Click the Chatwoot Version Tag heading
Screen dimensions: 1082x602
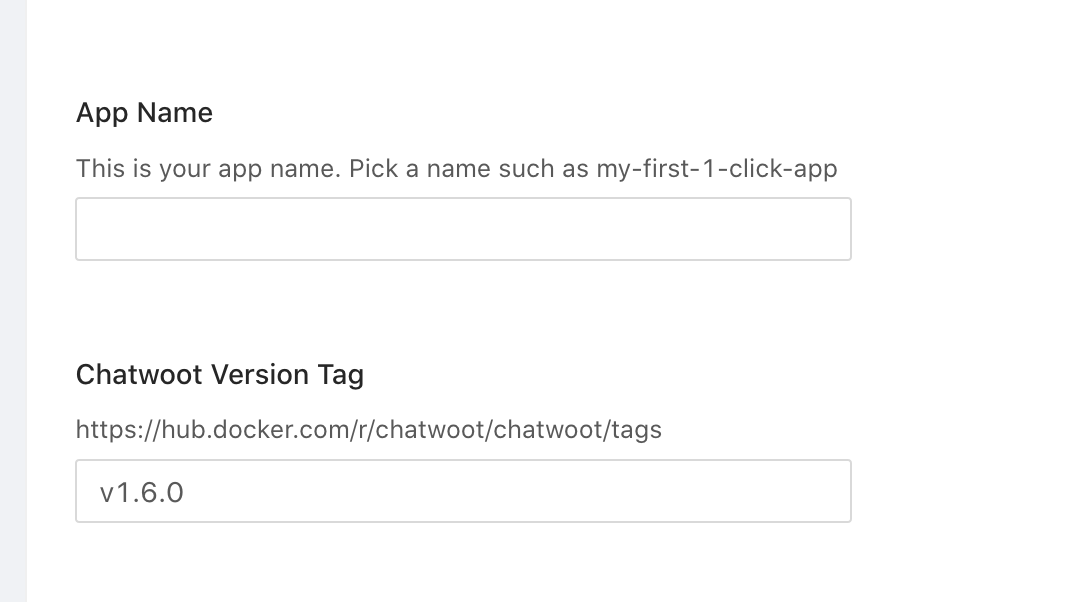pyautogui.click(x=220, y=374)
